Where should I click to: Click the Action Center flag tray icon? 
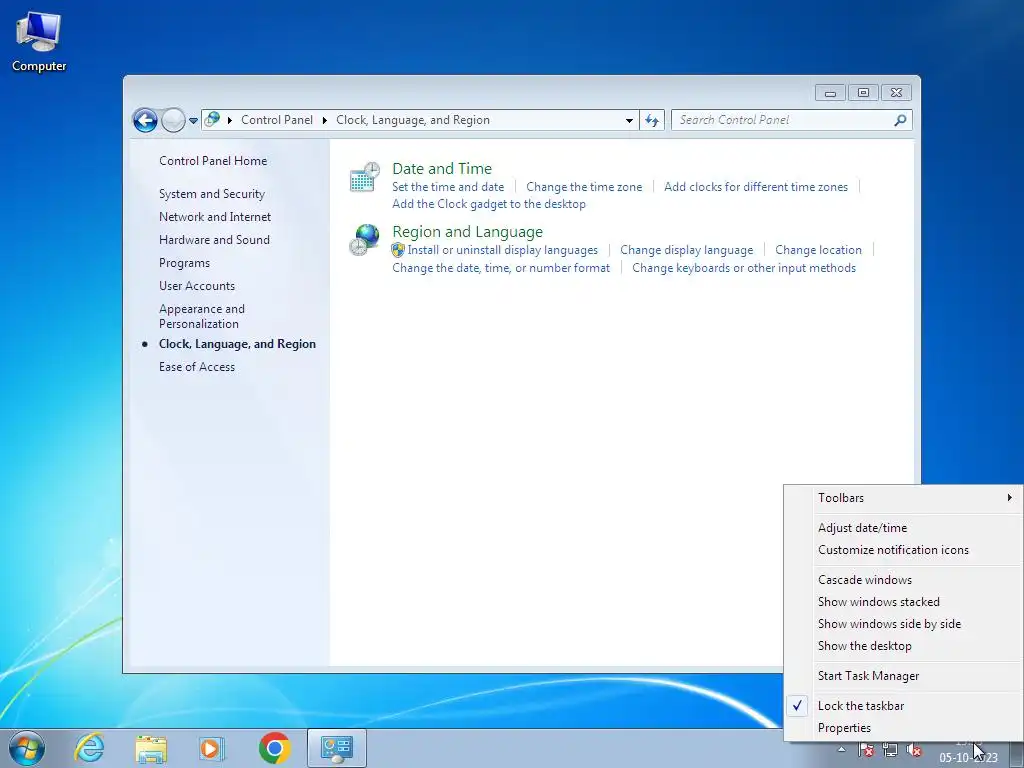click(866, 750)
